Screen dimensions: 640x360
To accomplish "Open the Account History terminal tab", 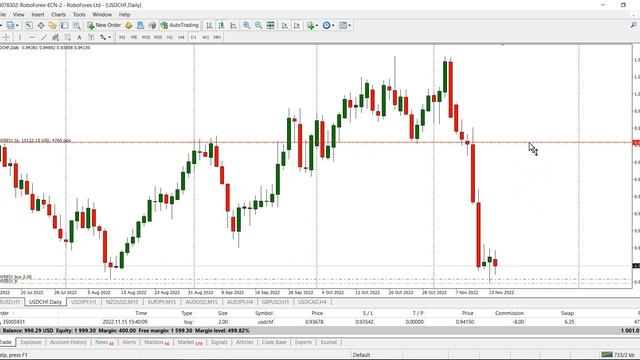I will (x=68, y=342).
